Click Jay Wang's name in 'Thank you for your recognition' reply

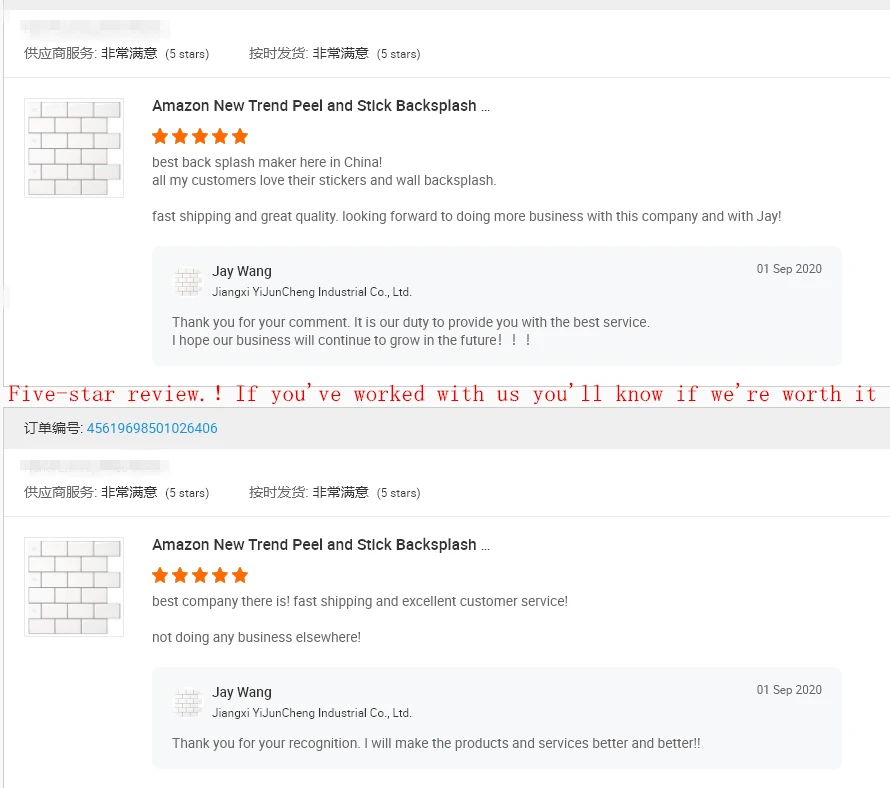pyautogui.click(x=242, y=692)
